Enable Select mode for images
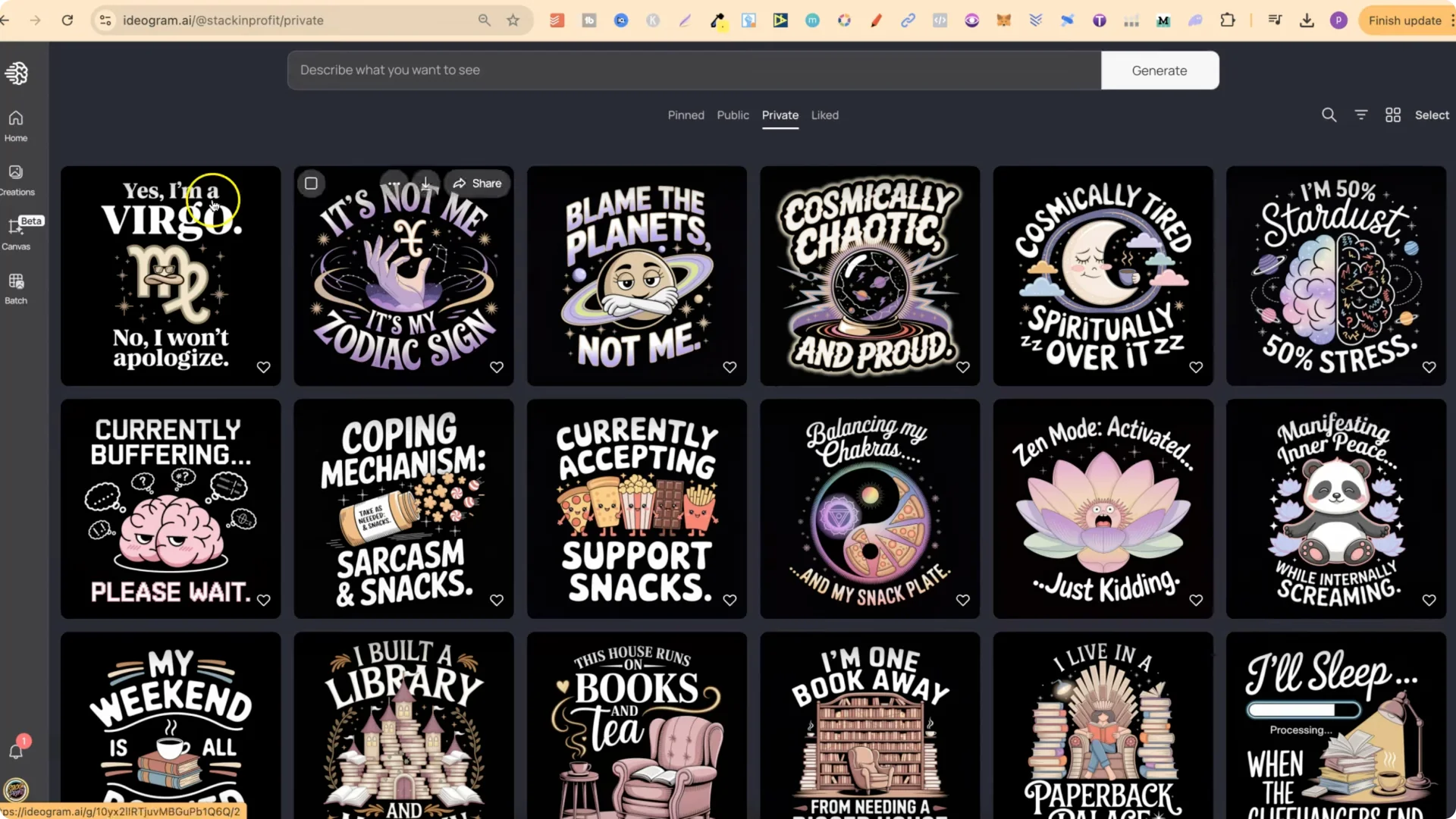 coord(1432,115)
